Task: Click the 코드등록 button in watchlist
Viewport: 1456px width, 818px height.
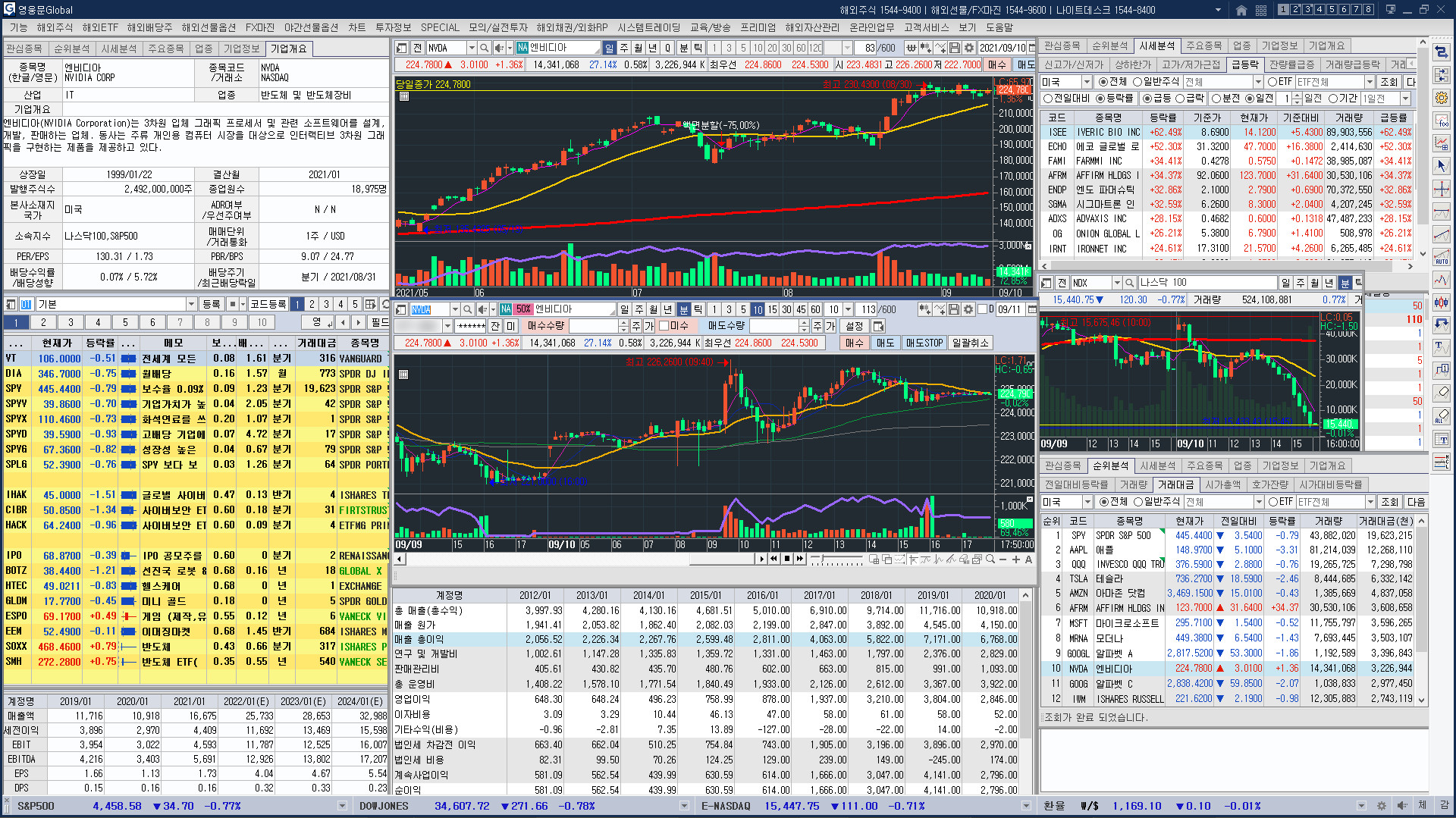Action: coord(268,304)
